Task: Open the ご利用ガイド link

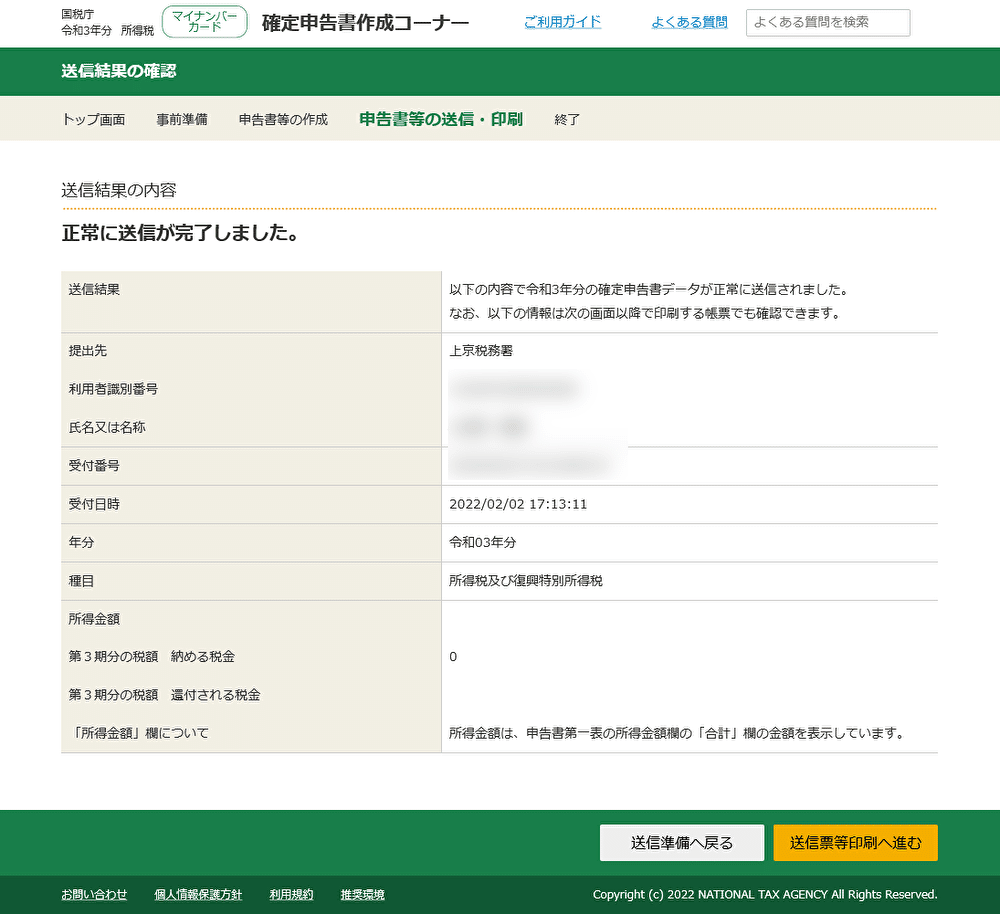Action: tap(562, 21)
